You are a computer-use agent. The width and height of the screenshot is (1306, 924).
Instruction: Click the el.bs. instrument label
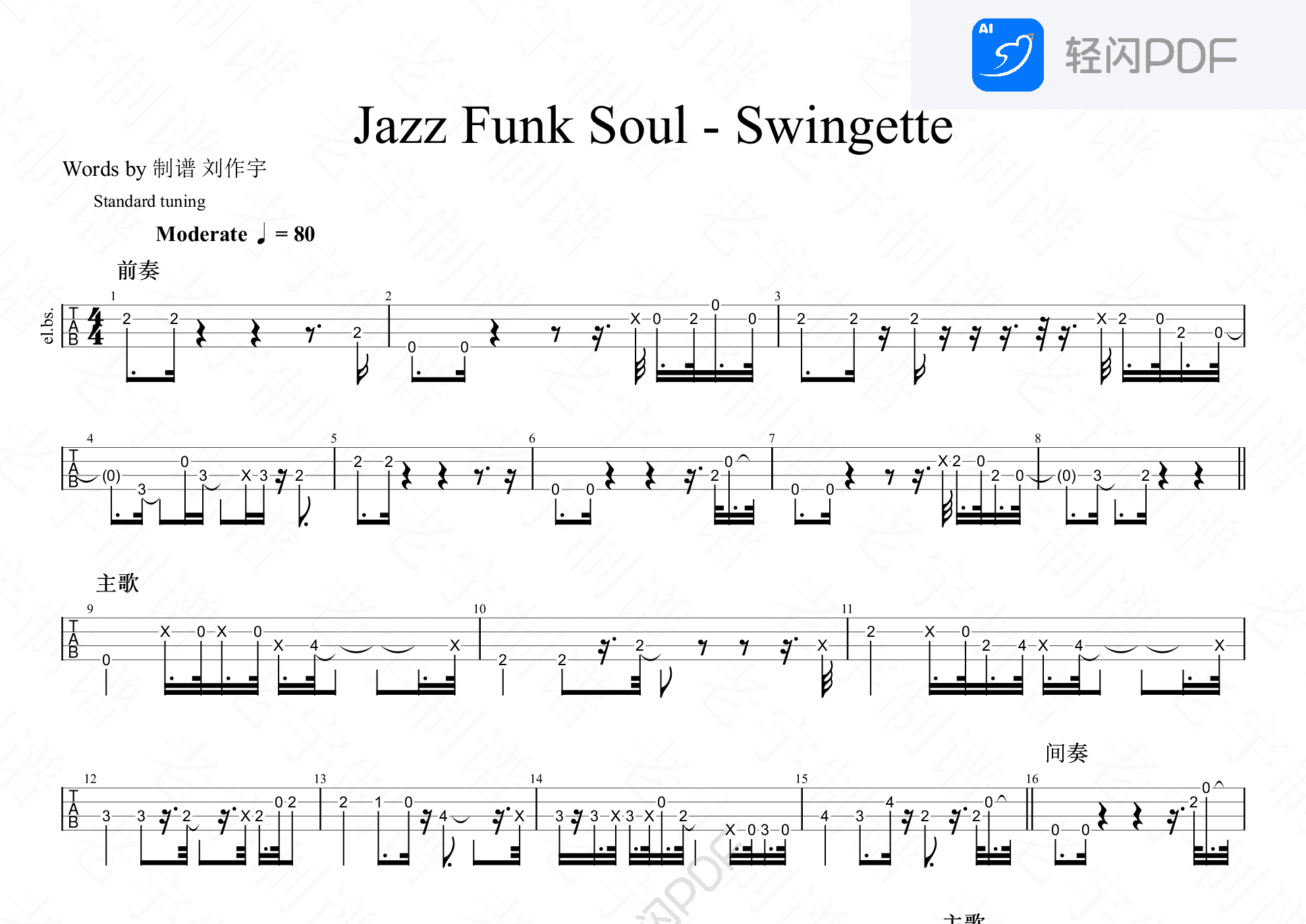[47, 326]
